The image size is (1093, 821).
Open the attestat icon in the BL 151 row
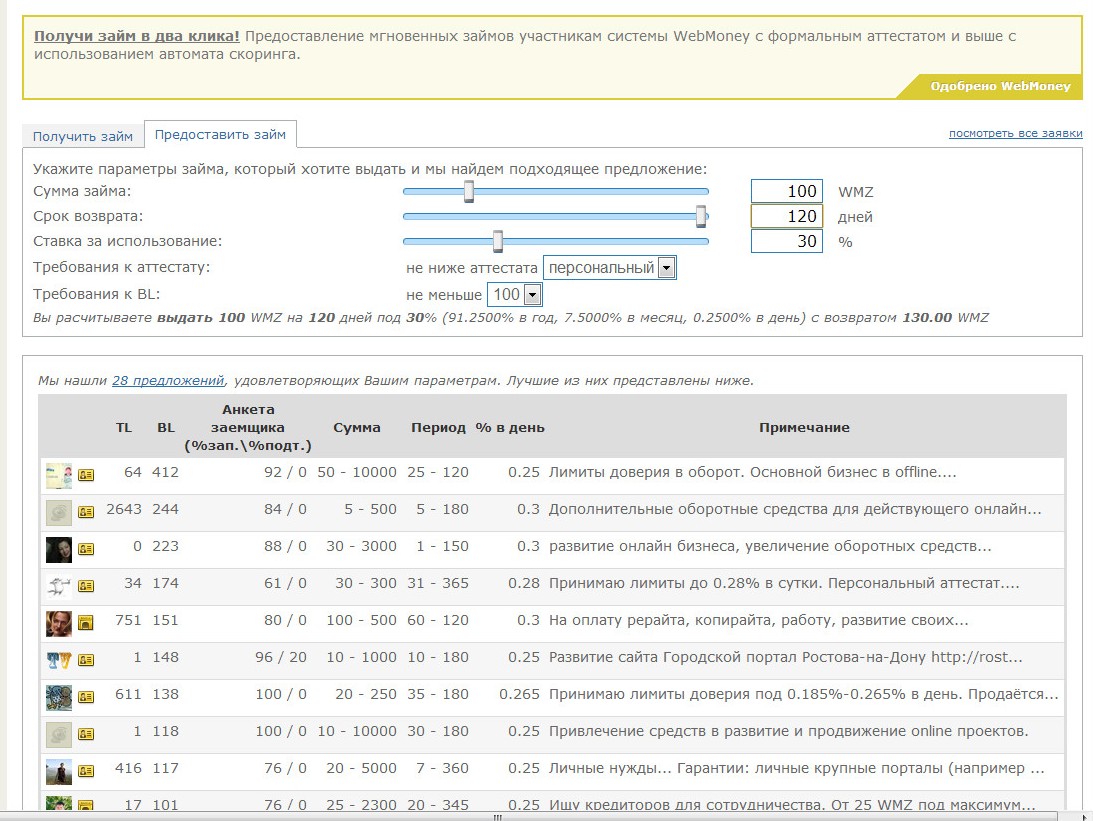(x=86, y=622)
